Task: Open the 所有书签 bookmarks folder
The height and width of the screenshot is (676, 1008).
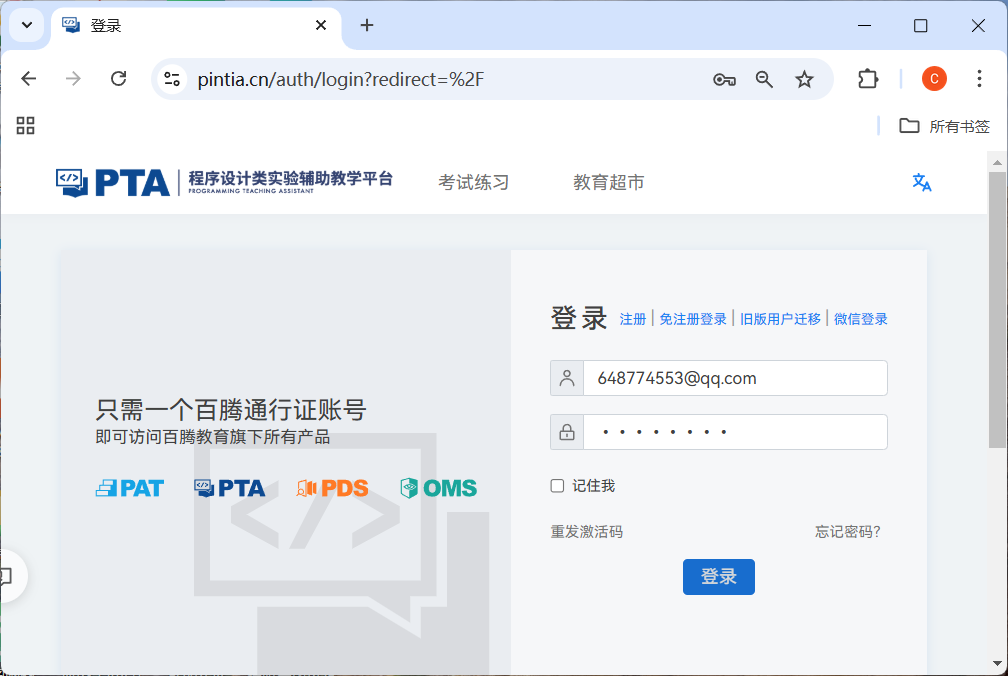Action: (944, 126)
